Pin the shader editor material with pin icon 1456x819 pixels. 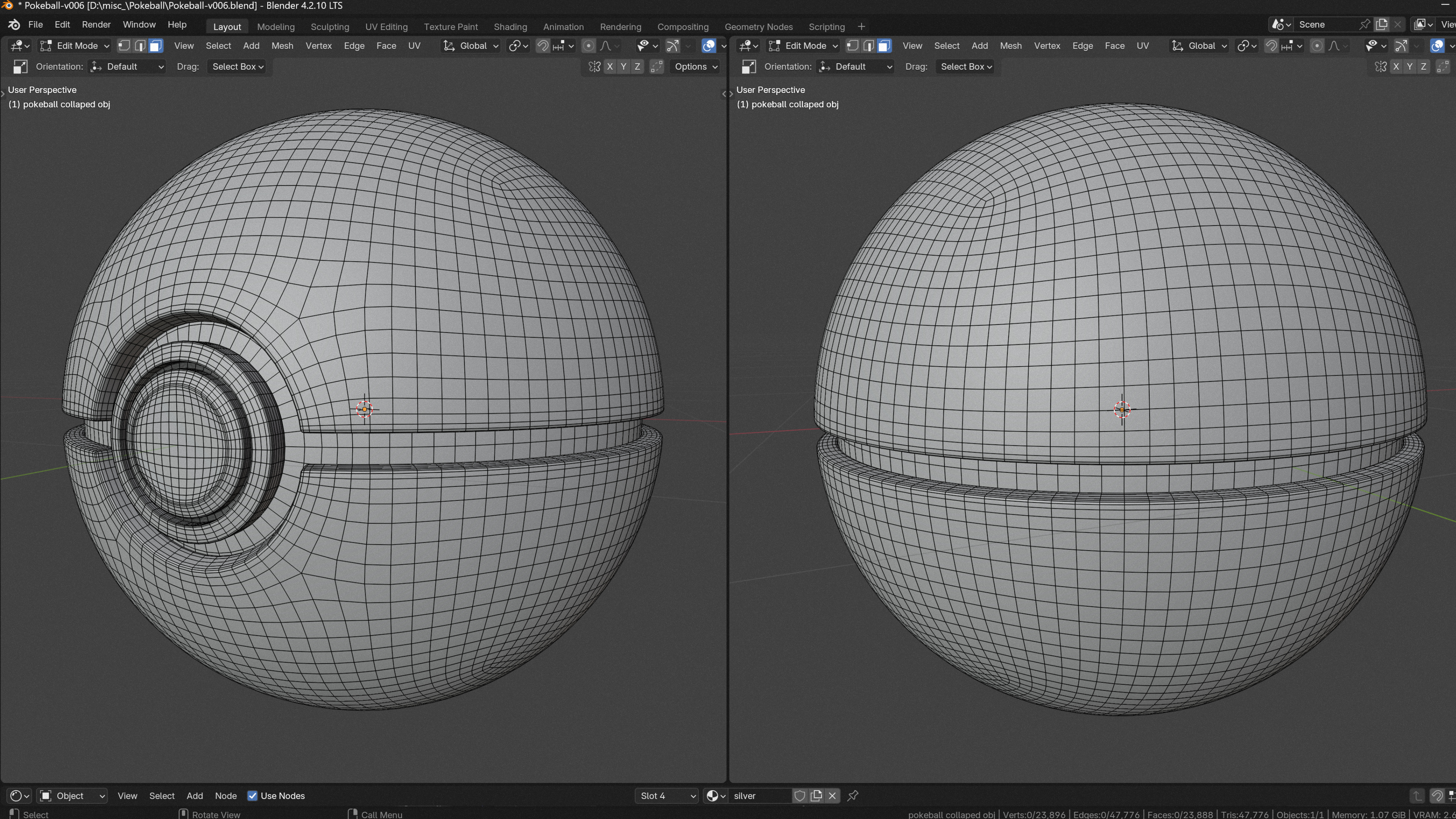pyautogui.click(x=853, y=796)
